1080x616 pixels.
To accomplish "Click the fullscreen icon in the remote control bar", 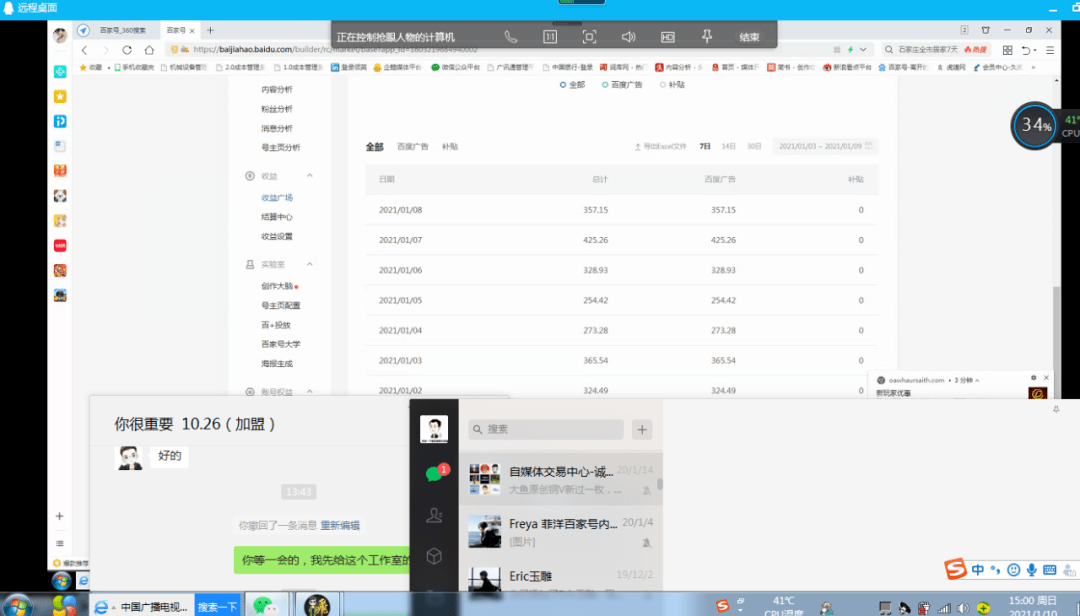I will (x=589, y=34).
